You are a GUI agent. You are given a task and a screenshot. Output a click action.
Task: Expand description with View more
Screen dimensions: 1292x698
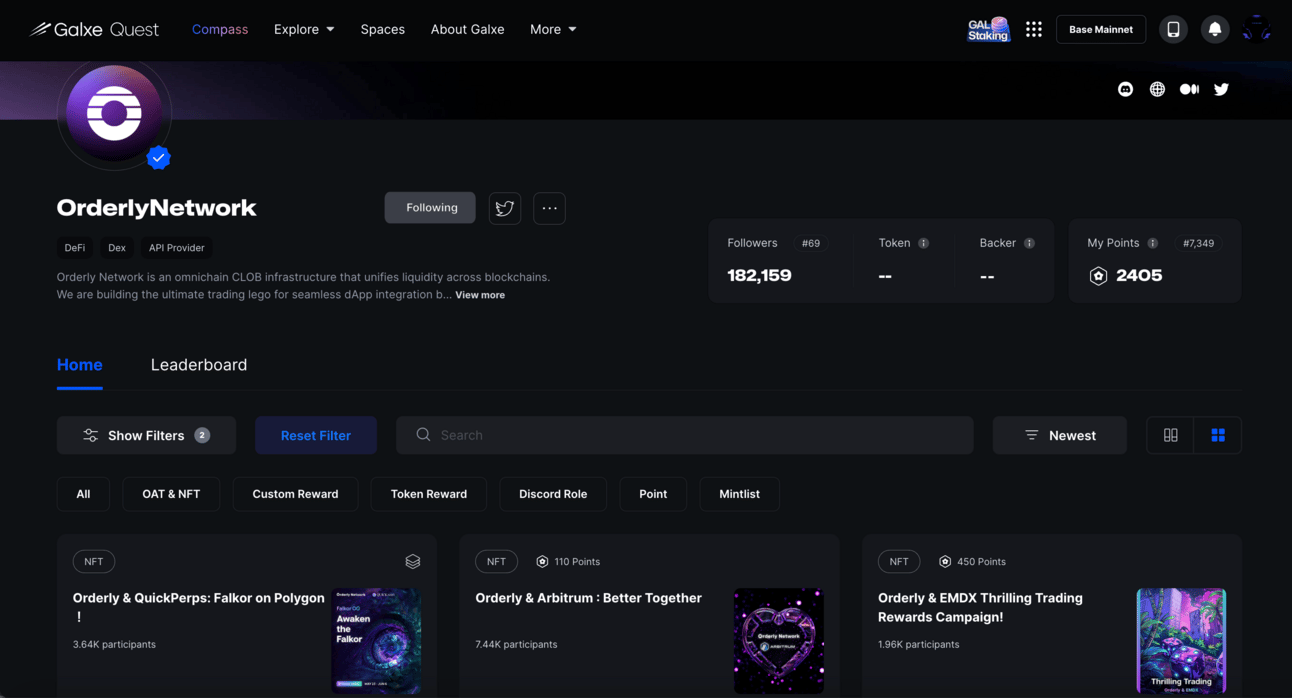click(x=480, y=295)
